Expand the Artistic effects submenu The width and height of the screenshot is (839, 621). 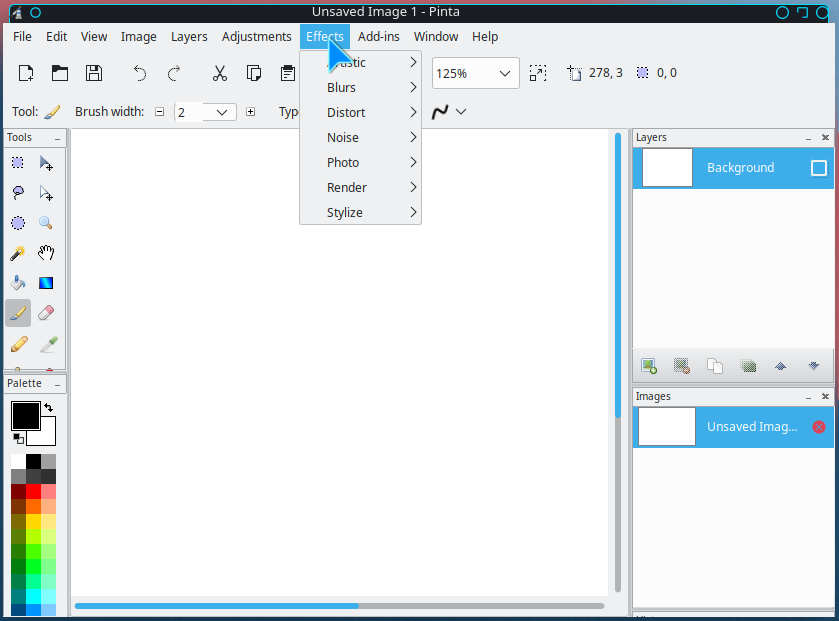click(360, 63)
